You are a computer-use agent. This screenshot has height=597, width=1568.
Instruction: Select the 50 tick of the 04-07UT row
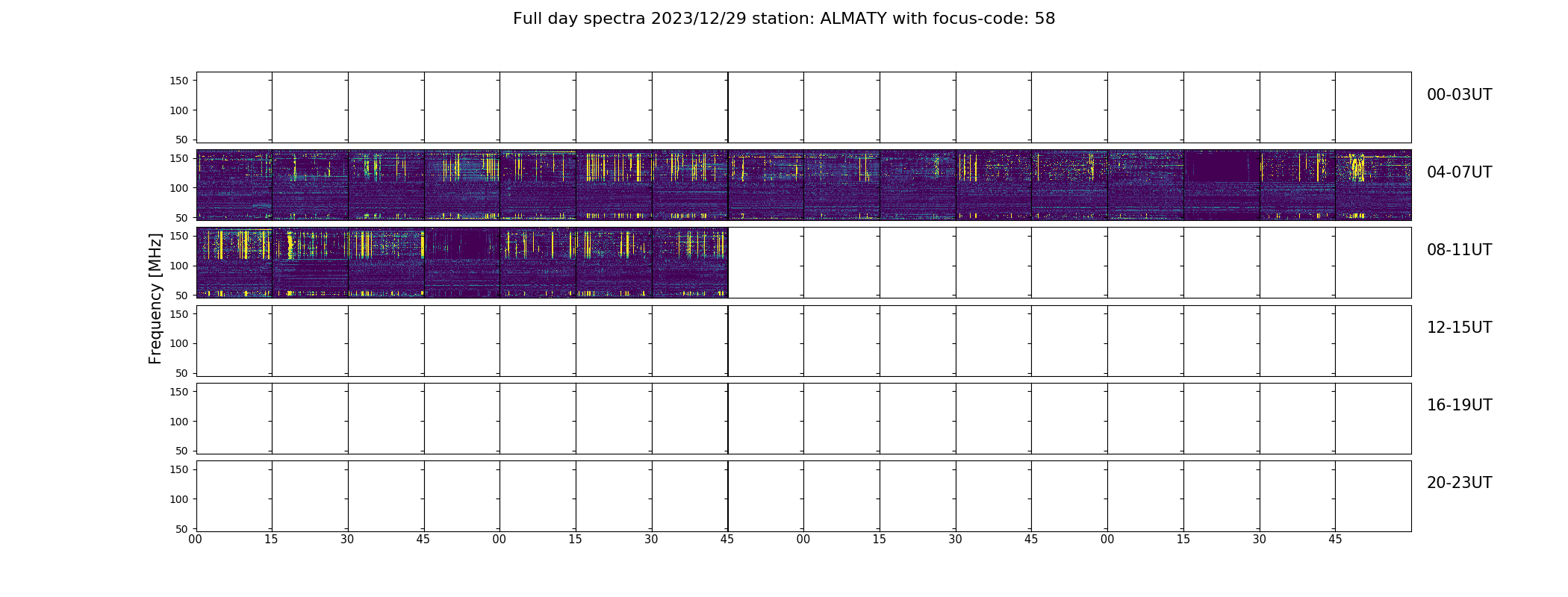[182, 218]
